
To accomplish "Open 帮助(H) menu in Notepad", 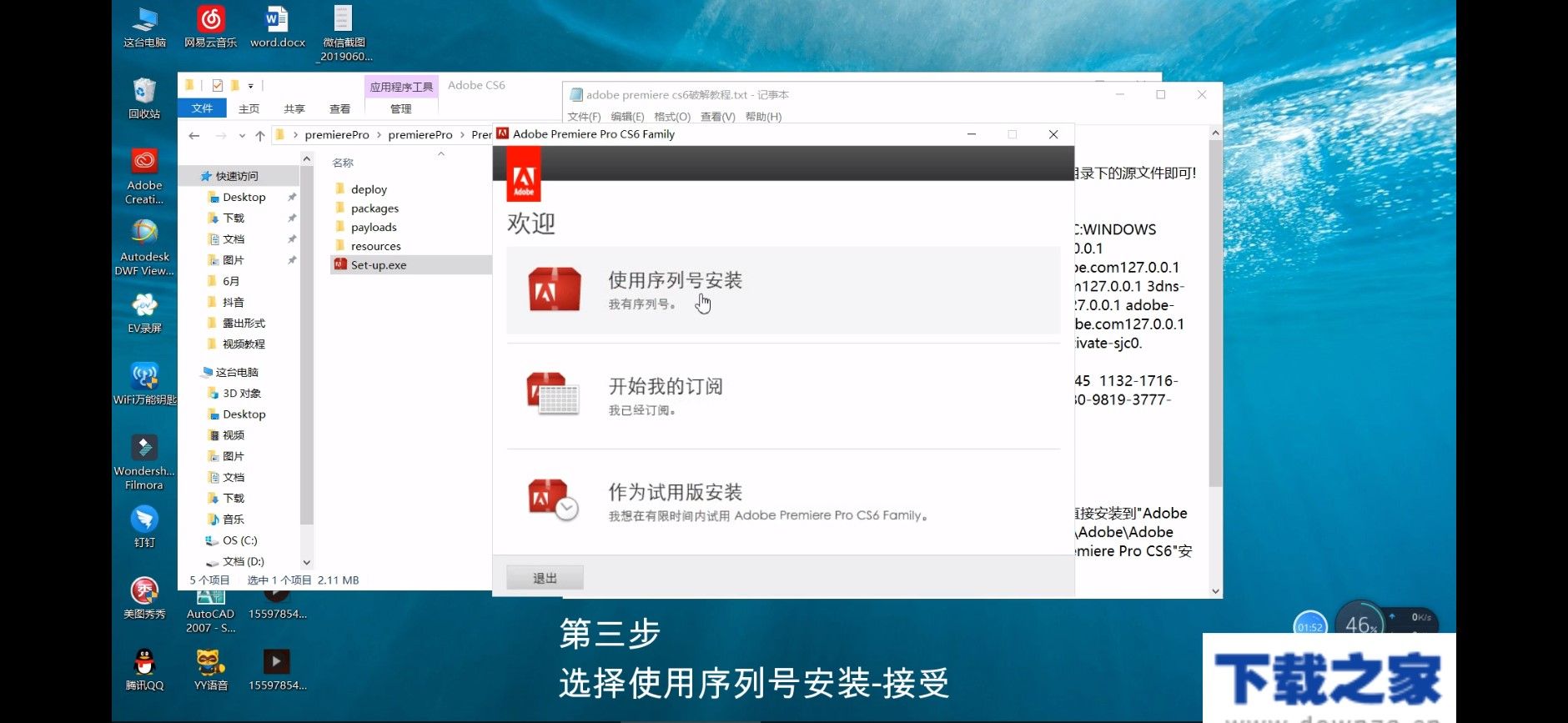I will pyautogui.click(x=763, y=117).
